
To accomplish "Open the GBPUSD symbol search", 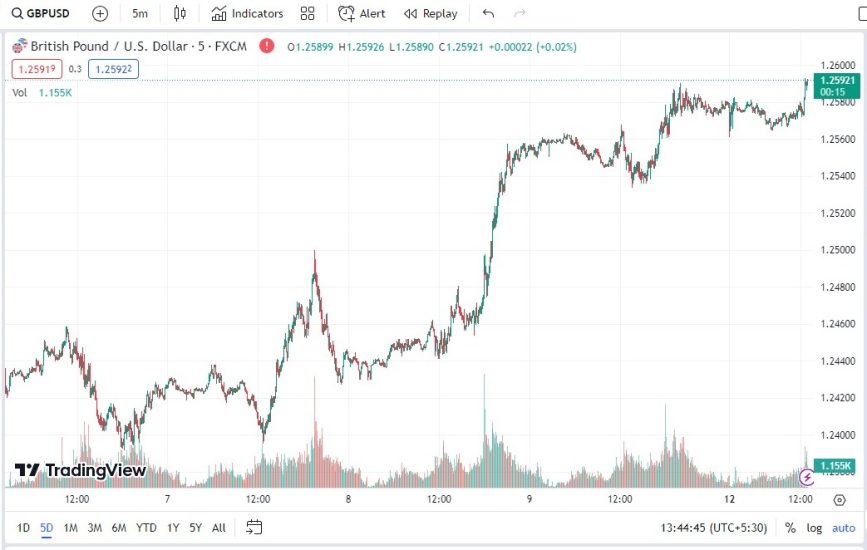I will (x=40, y=14).
